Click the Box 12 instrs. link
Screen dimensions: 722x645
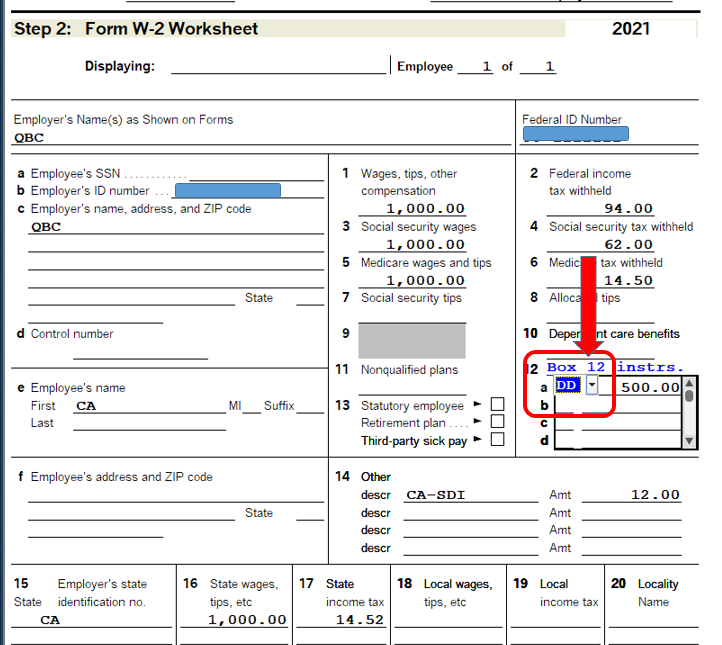coord(614,367)
